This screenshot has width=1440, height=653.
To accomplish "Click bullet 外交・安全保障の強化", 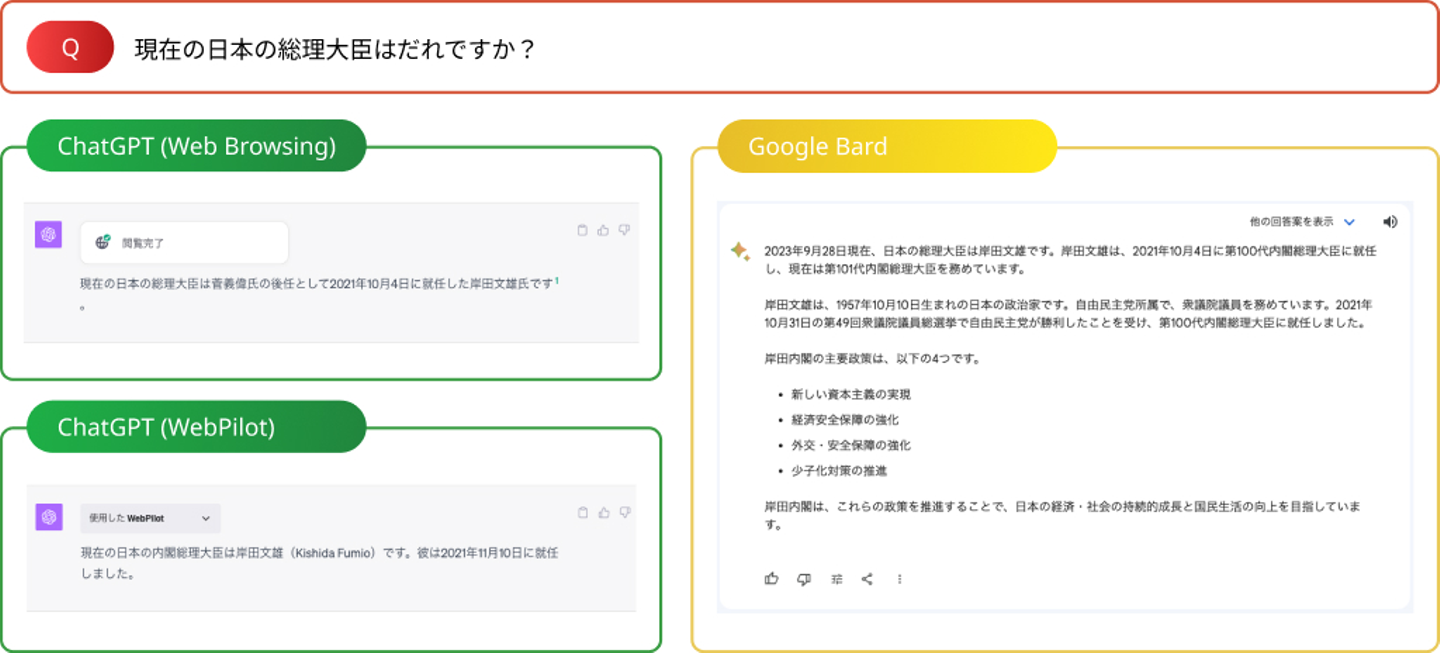I will pos(850,445).
